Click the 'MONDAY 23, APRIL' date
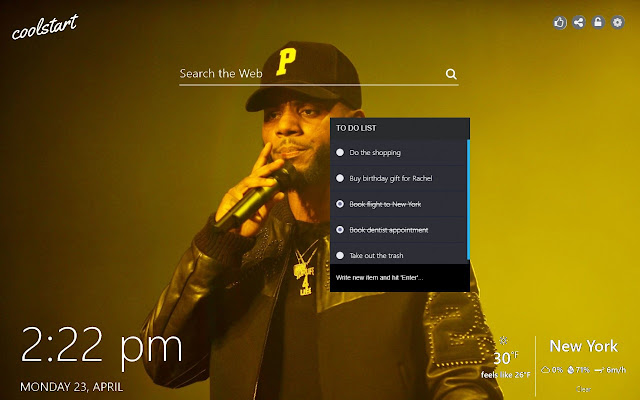The image size is (640, 400). (x=71, y=387)
